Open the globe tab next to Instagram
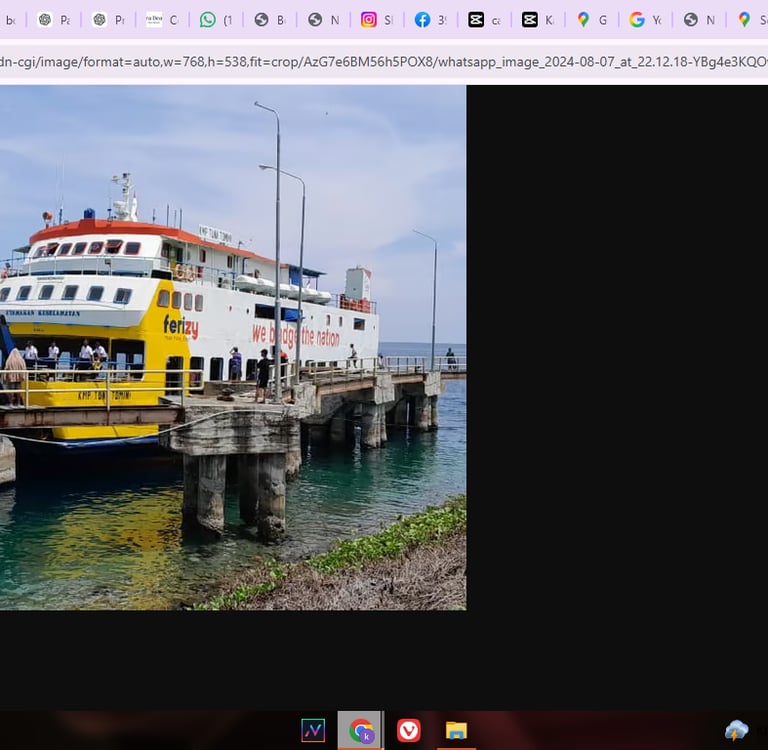The height and width of the screenshot is (750, 768). pyautogui.click(x=323, y=20)
